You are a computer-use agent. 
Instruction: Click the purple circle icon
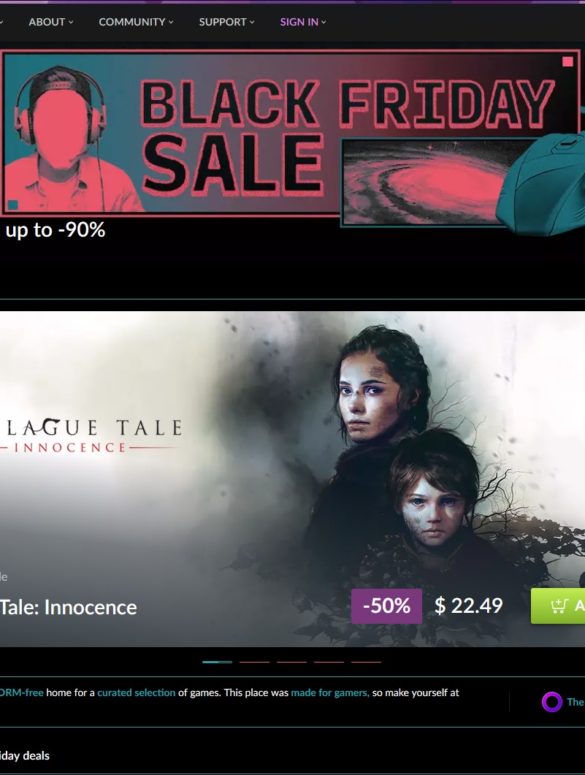tap(552, 701)
